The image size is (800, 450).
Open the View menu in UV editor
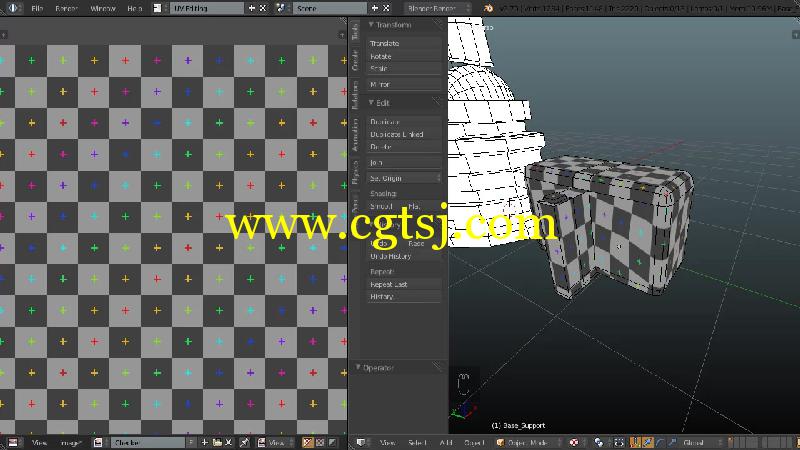(39, 443)
